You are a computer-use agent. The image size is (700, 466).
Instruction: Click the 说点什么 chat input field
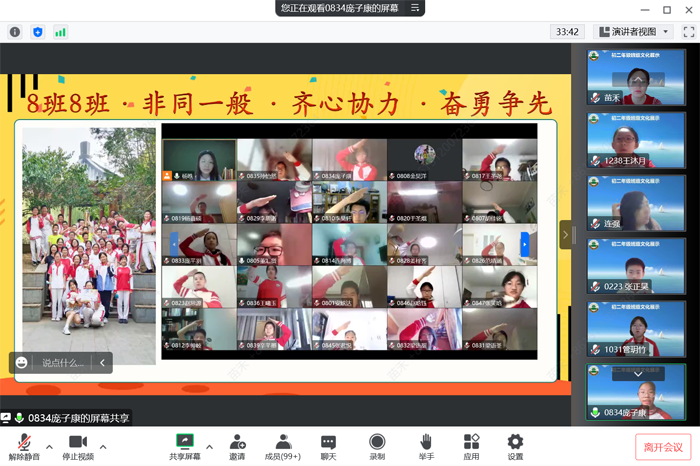pyautogui.click(x=62, y=363)
